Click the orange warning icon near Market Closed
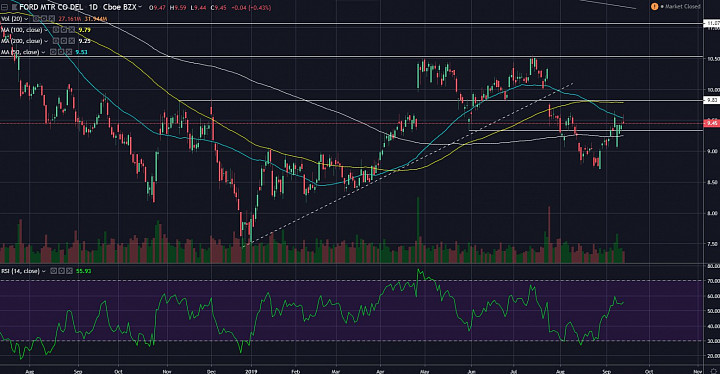 click(x=654, y=6)
